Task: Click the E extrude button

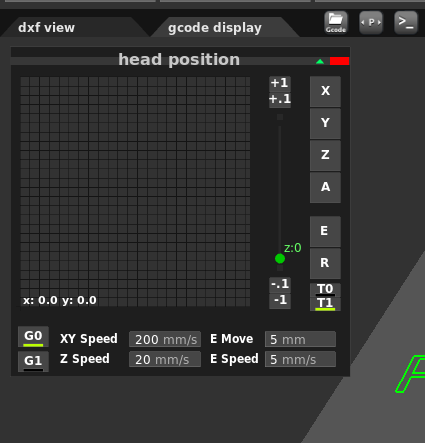Action: pos(325,231)
